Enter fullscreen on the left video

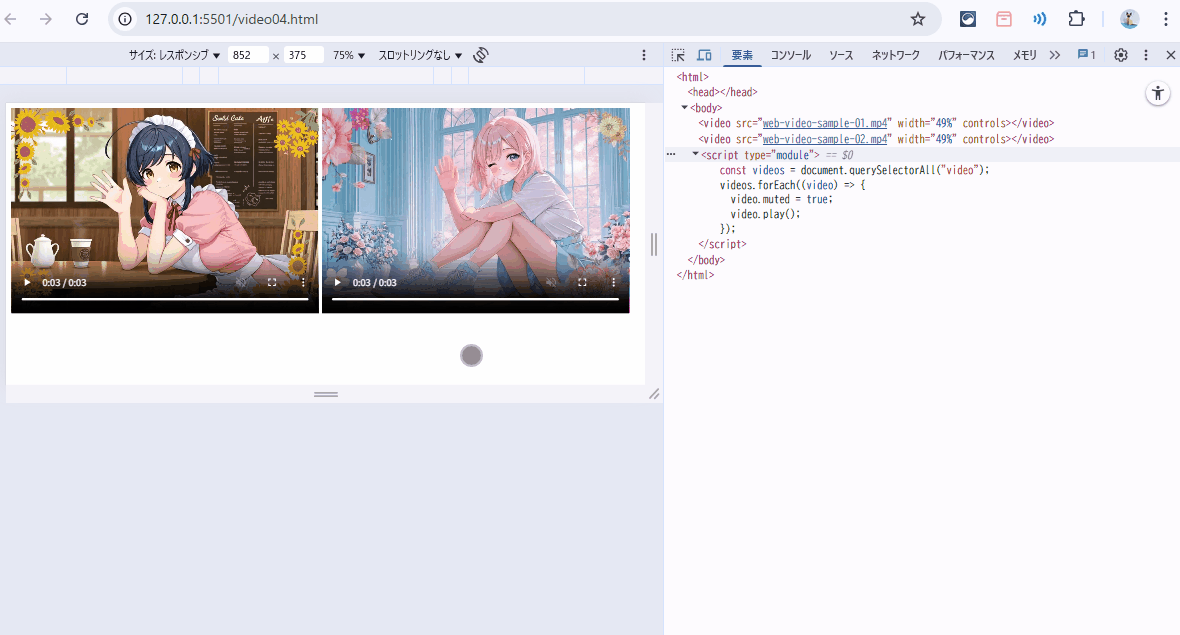[272, 283]
